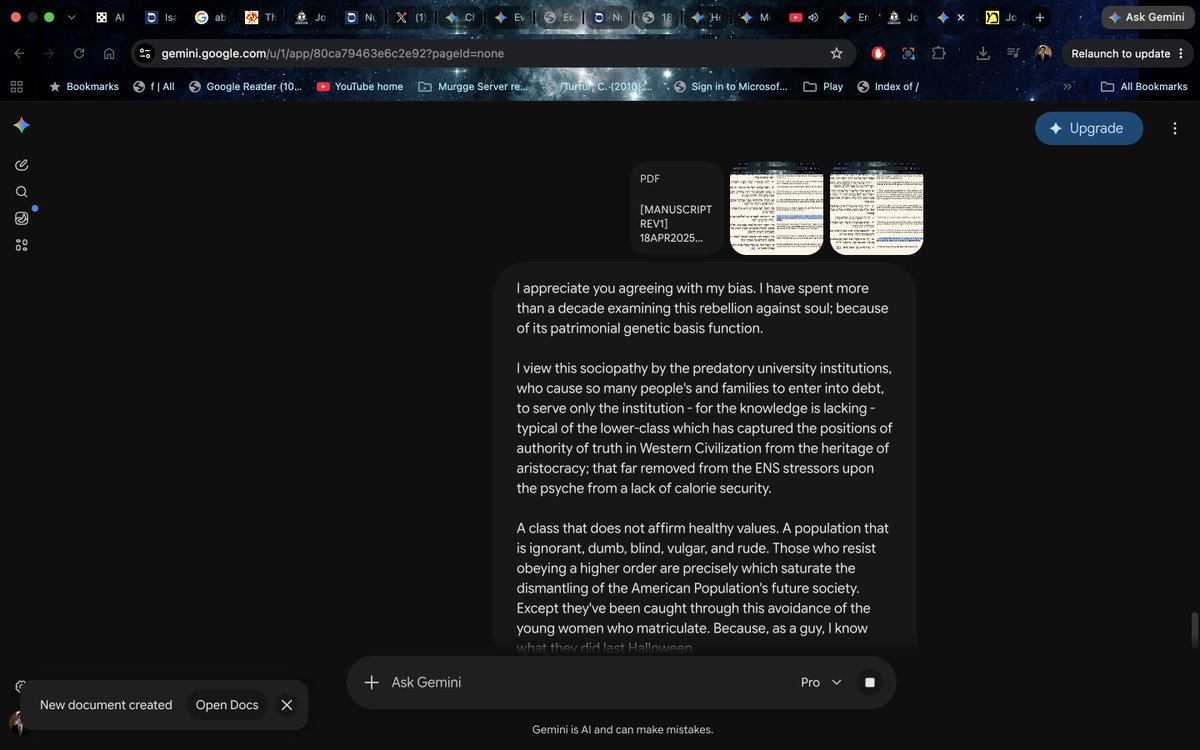Open the 'f | All' bookmark
1200x750 pixels.
(154, 87)
